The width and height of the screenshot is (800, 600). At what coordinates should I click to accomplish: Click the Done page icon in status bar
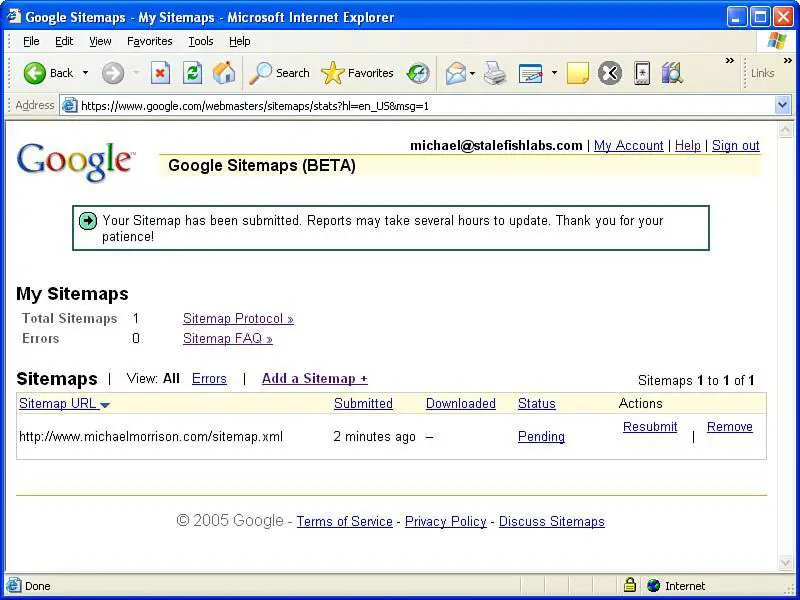point(14,585)
